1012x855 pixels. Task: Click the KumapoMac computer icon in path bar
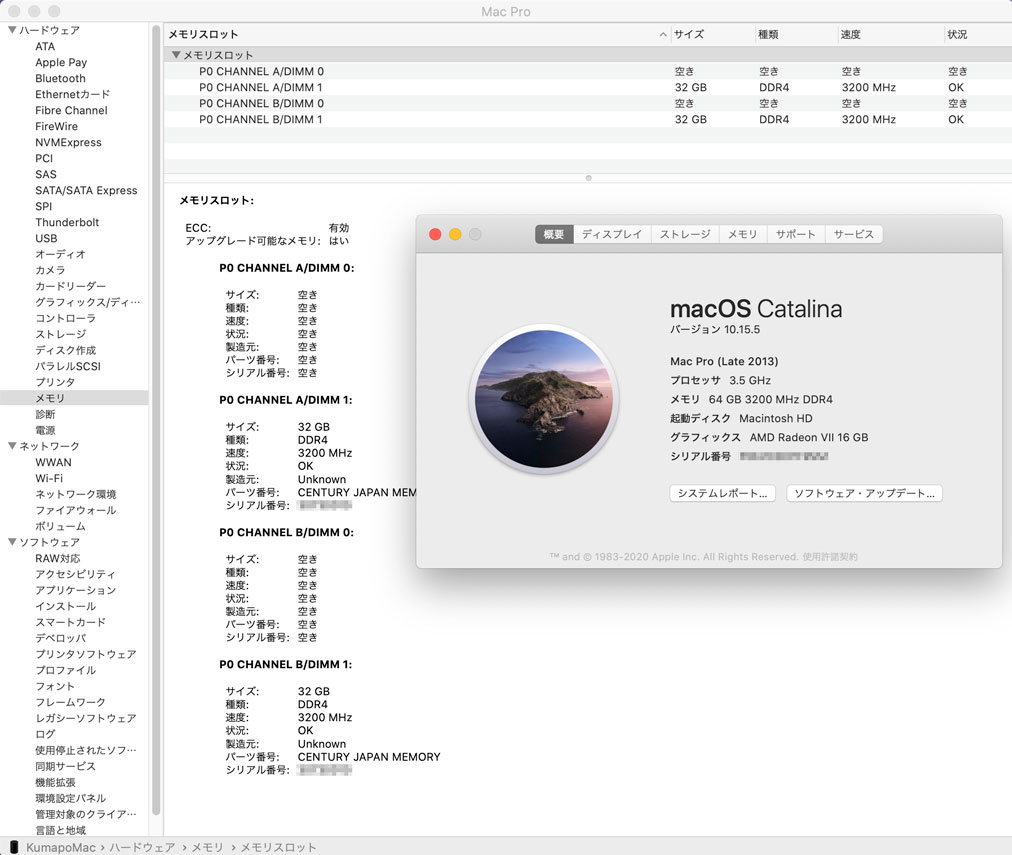(13, 847)
